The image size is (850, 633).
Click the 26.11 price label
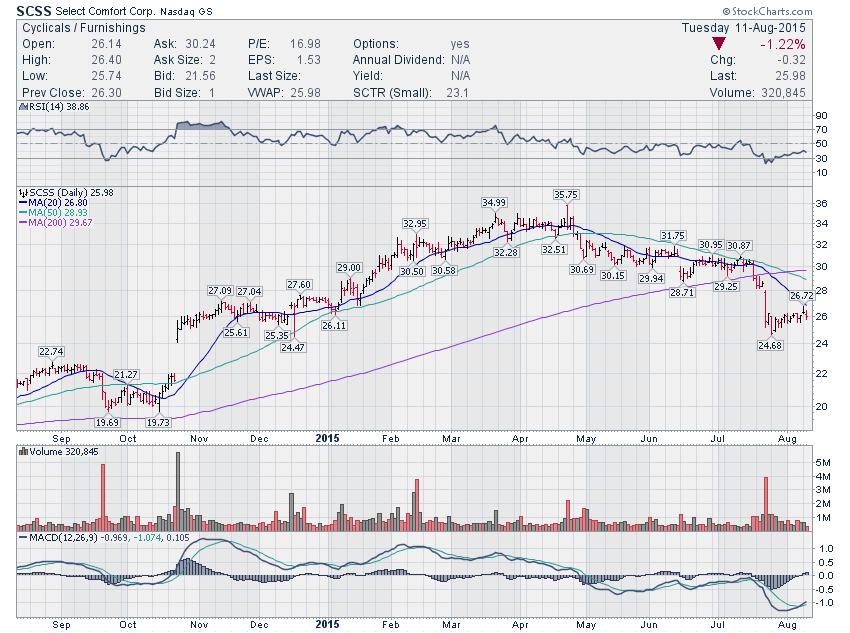(x=334, y=325)
